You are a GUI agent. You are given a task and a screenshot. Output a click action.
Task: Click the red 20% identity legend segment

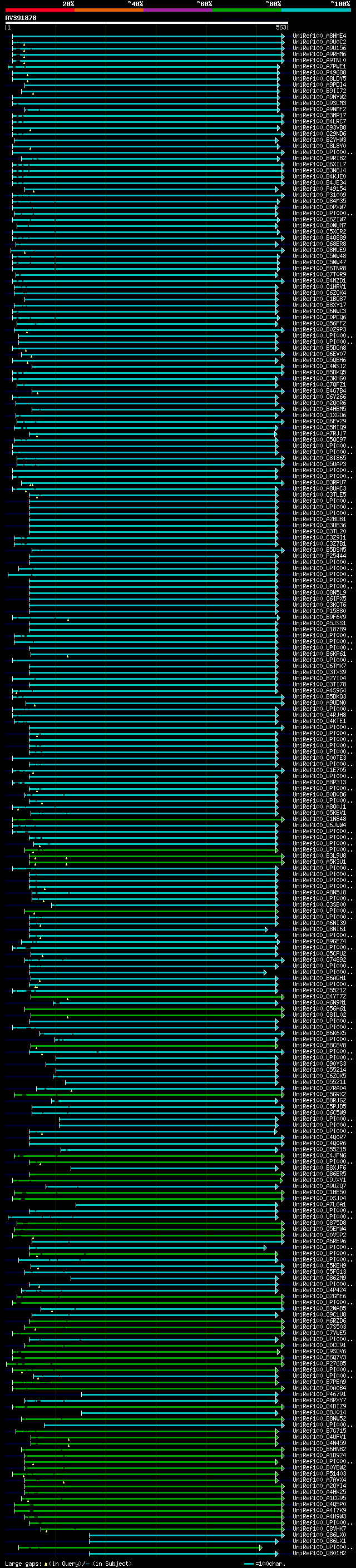click(x=40, y=11)
